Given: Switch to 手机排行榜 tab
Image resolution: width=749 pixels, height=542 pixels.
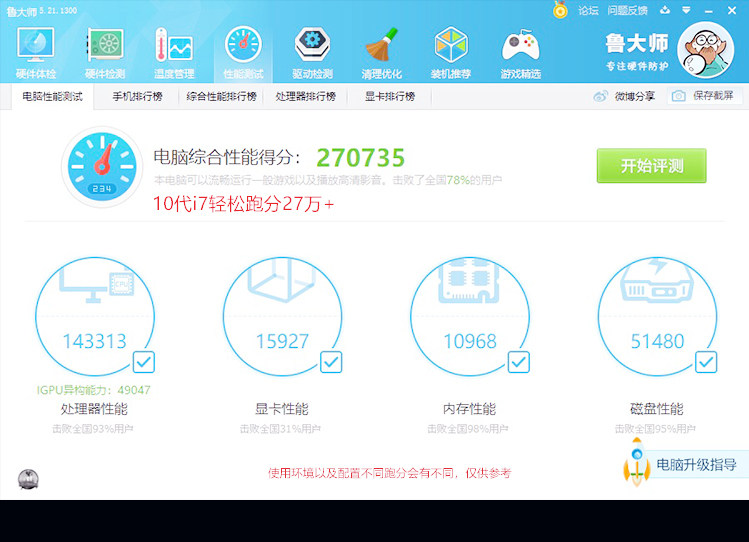Looking at the screenshot, I should pos(138,96).
